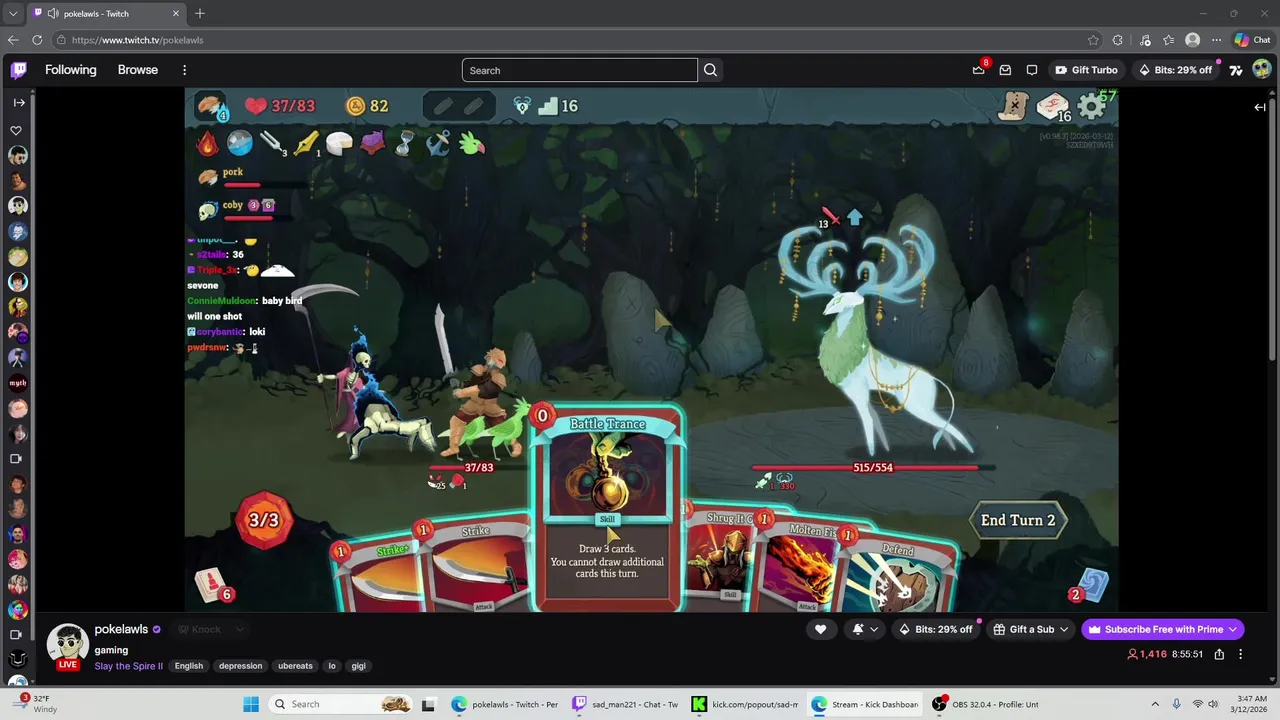Expand the followed channels sidebar
The width and height of the screenshot is (1280, 720).
[18, 102]
